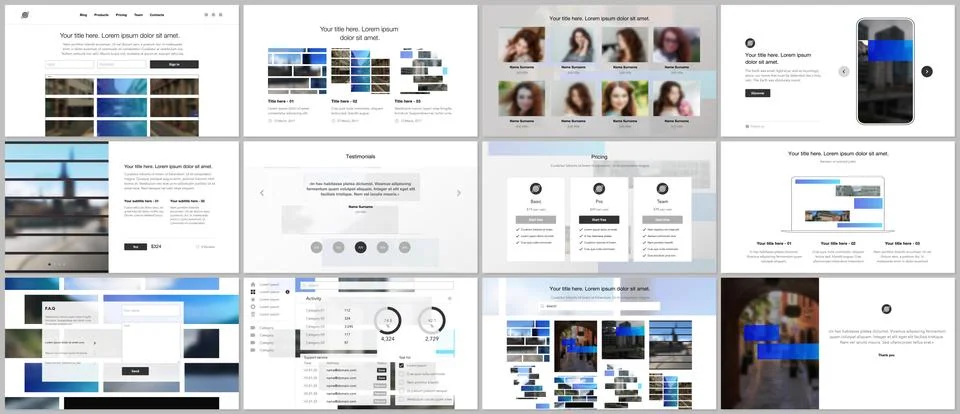Click the Buy button next to $324

point(135,247)
